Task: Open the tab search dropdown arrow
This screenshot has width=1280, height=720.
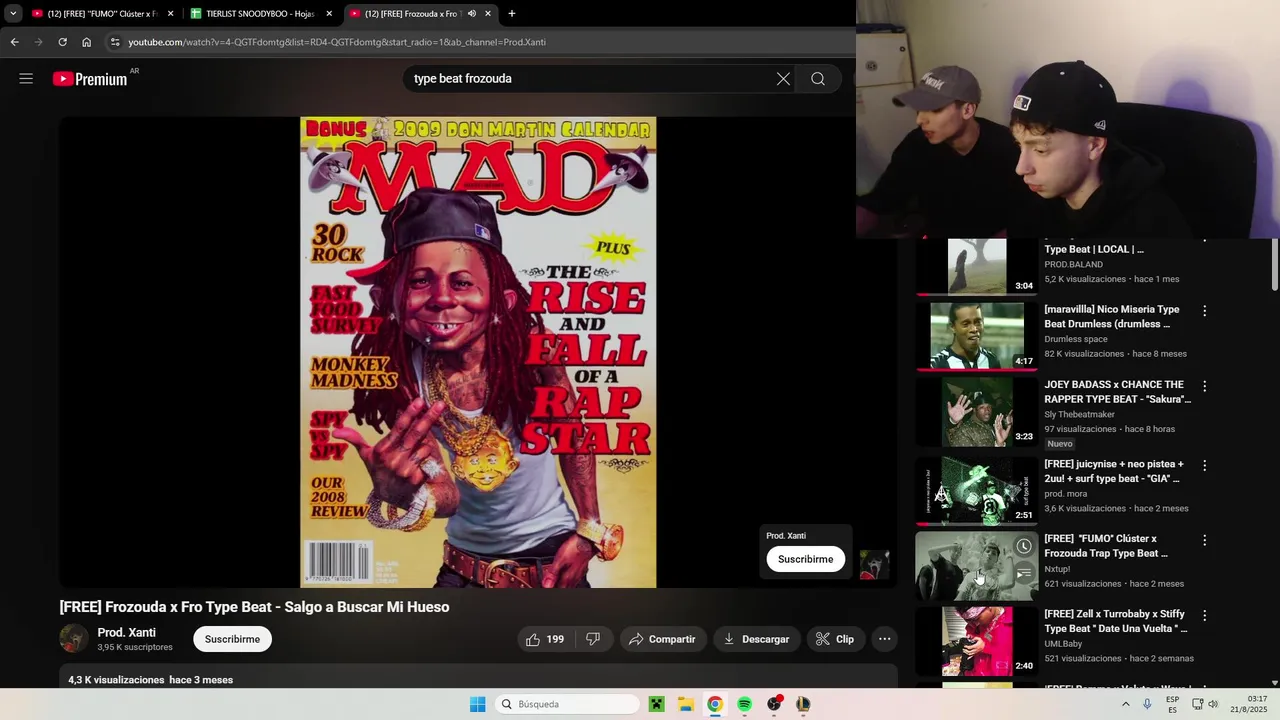Action: (x=13, y=14)
